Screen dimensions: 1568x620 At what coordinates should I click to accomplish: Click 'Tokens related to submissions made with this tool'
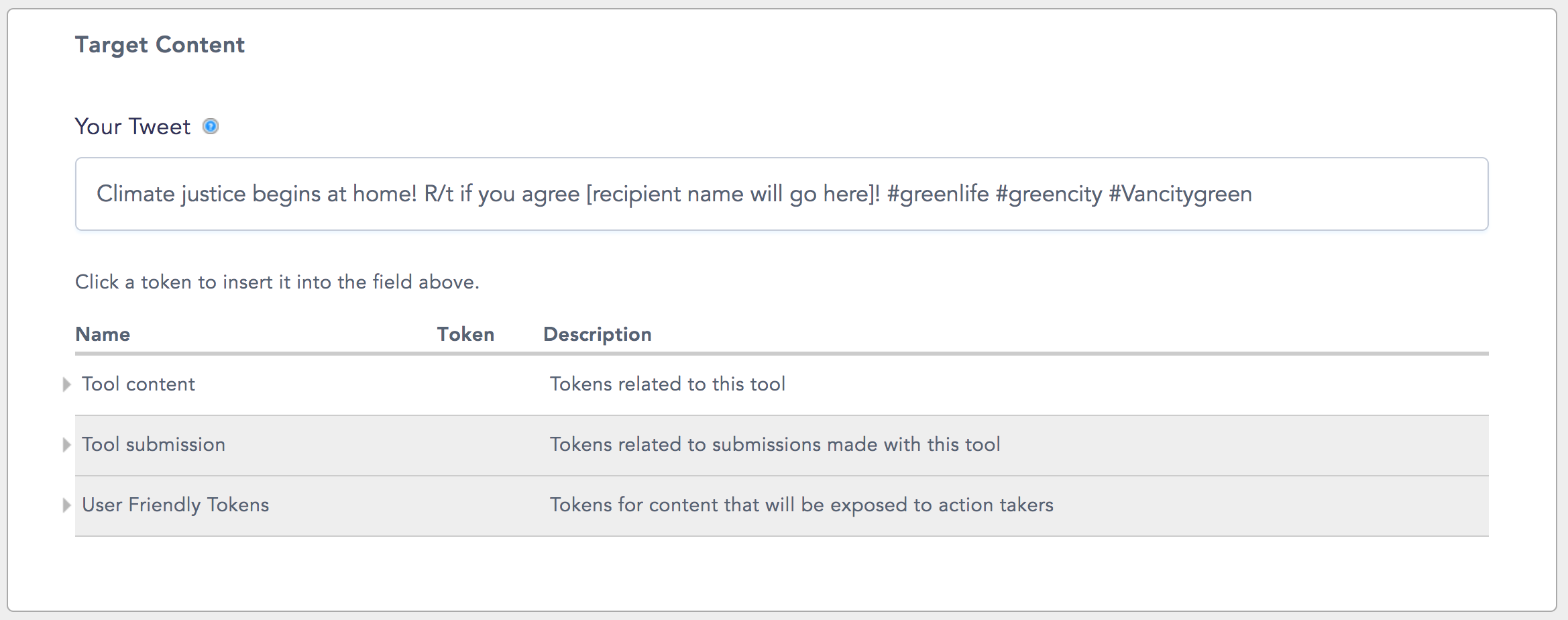click(x=775, y=444)
